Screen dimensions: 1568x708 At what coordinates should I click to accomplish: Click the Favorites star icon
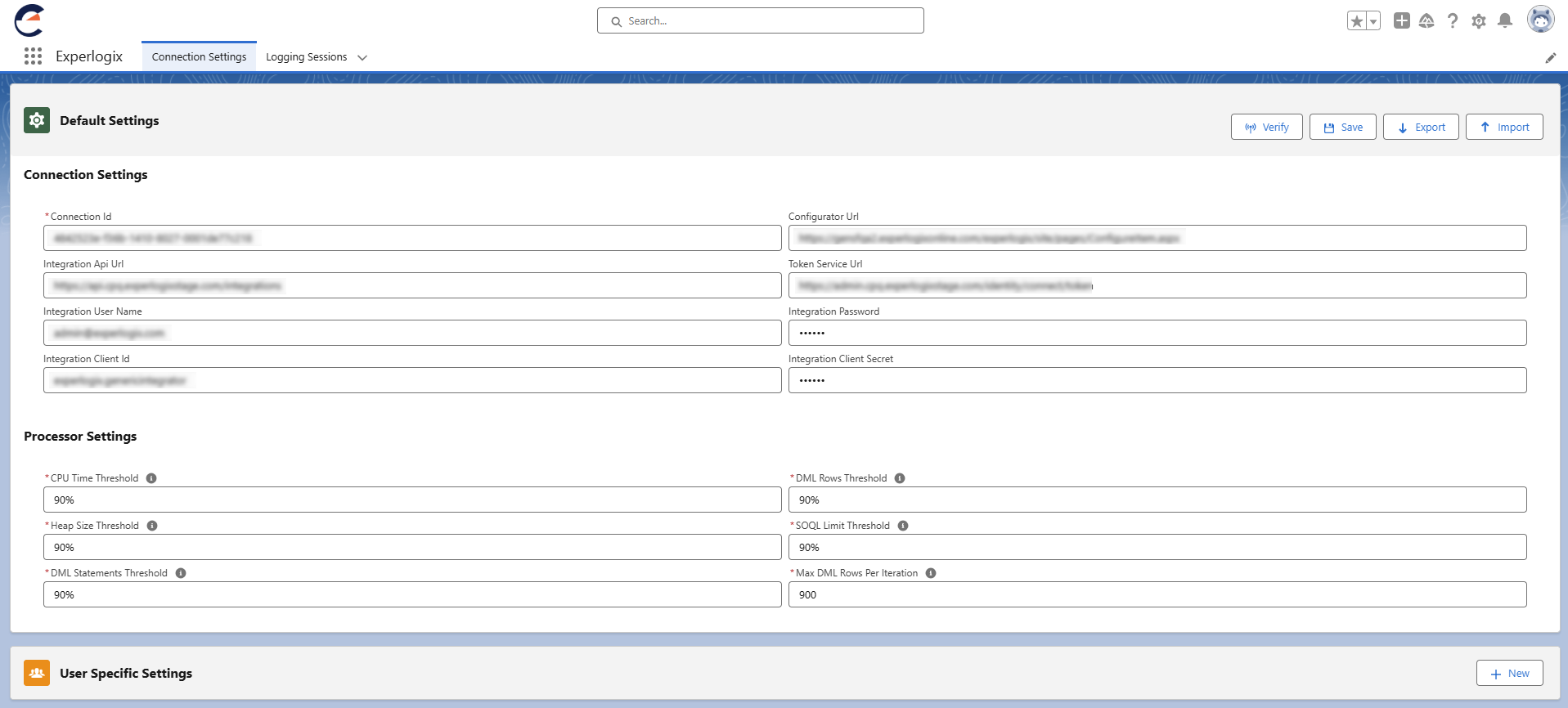[1357, 21]
